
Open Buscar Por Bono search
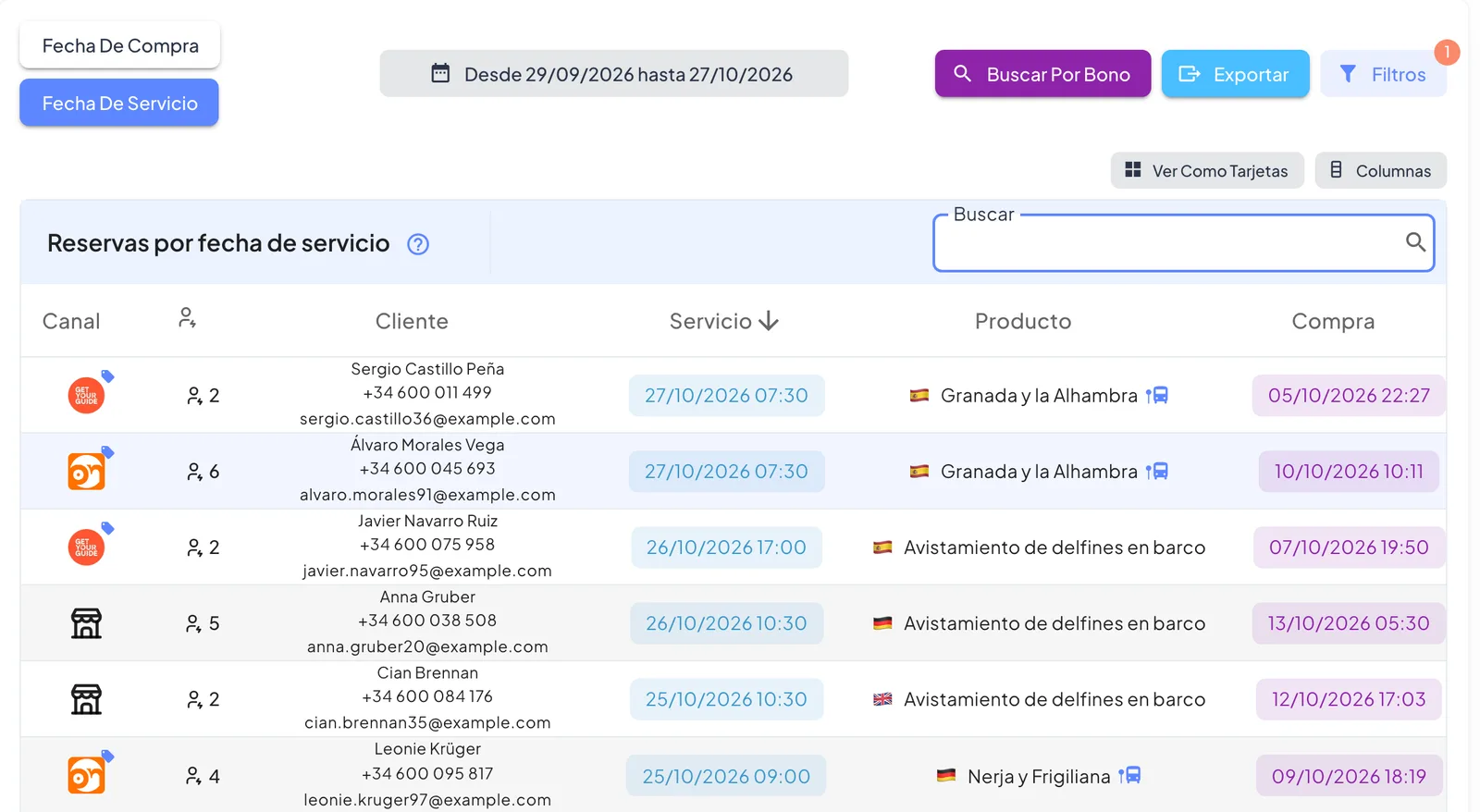(1042, 74)
